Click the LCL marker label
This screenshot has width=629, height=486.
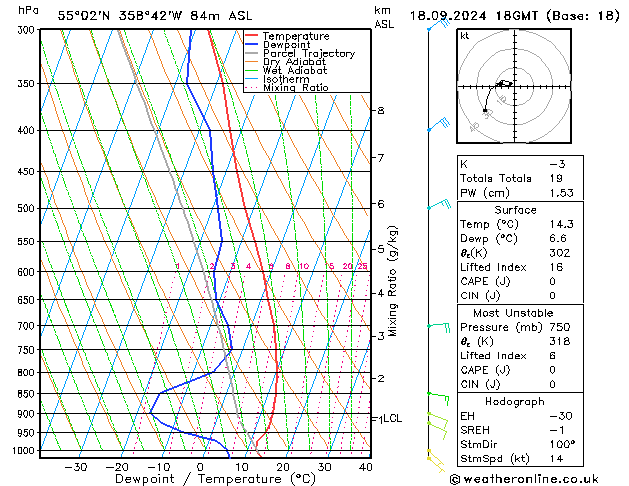392,419
